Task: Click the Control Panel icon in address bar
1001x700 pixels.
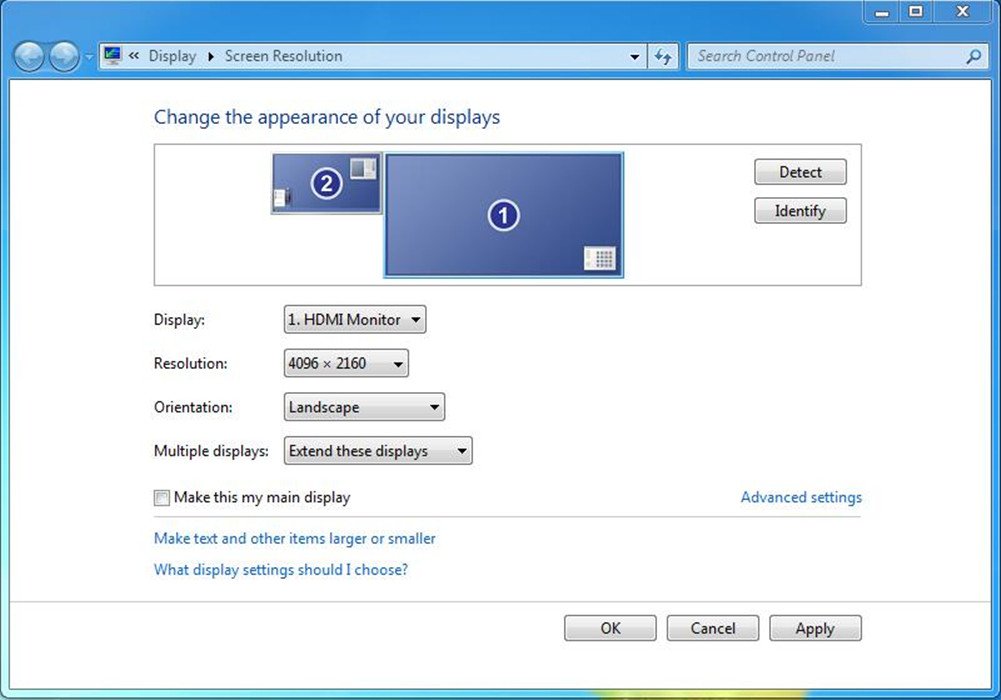Action: [x=112, y=56]
